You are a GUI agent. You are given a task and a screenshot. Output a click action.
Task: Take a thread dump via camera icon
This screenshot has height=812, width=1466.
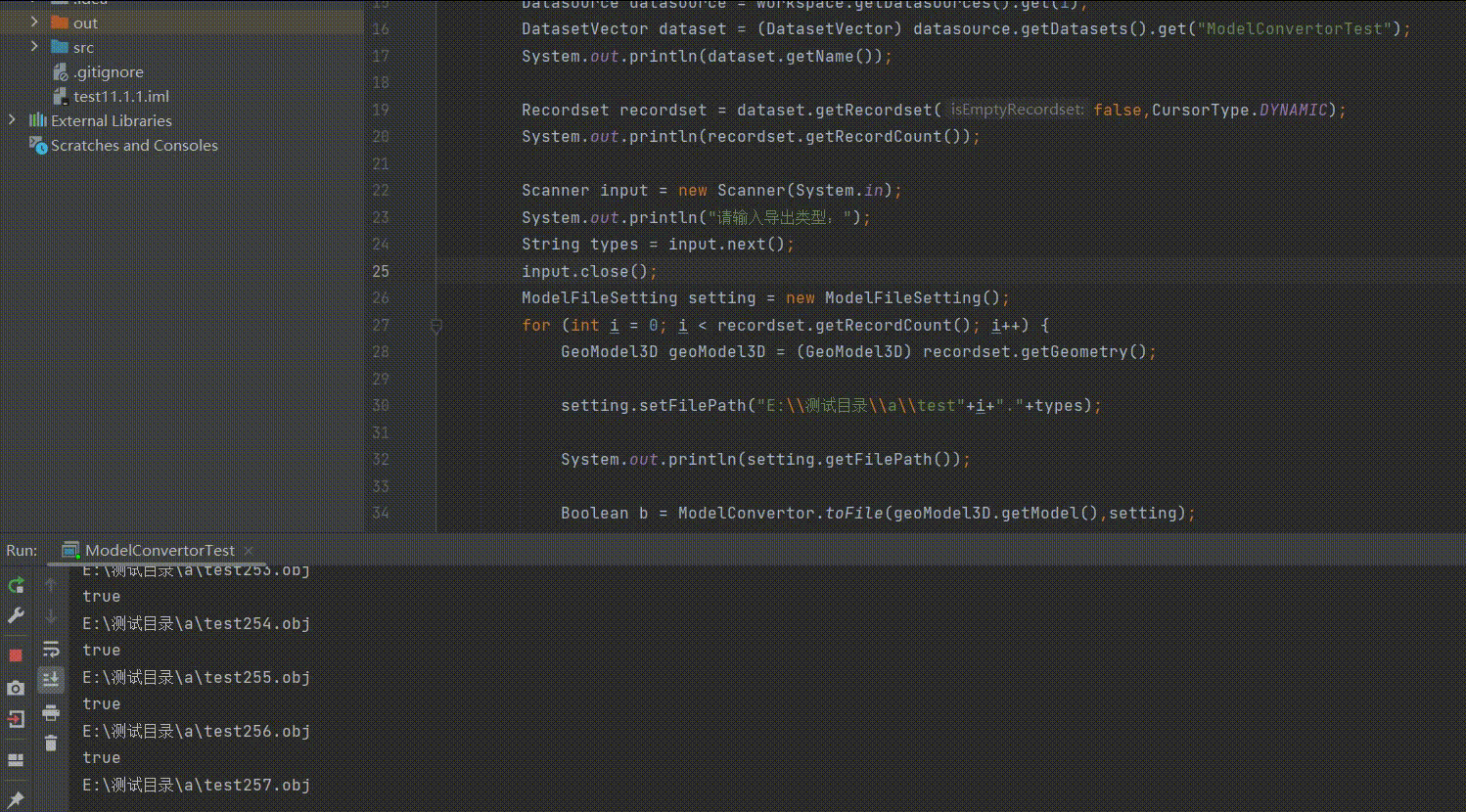15,688
